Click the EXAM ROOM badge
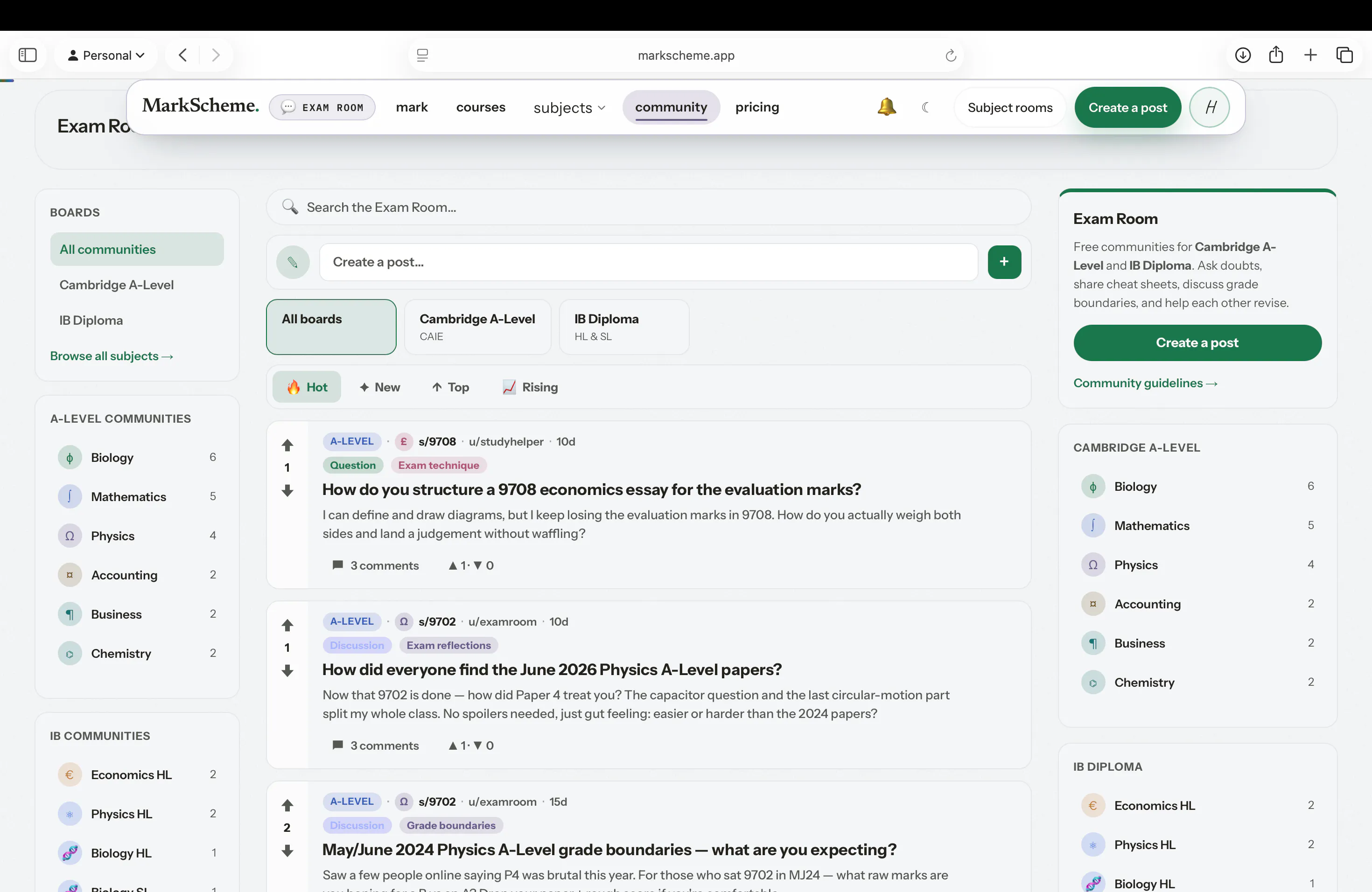 coord(322,107)
